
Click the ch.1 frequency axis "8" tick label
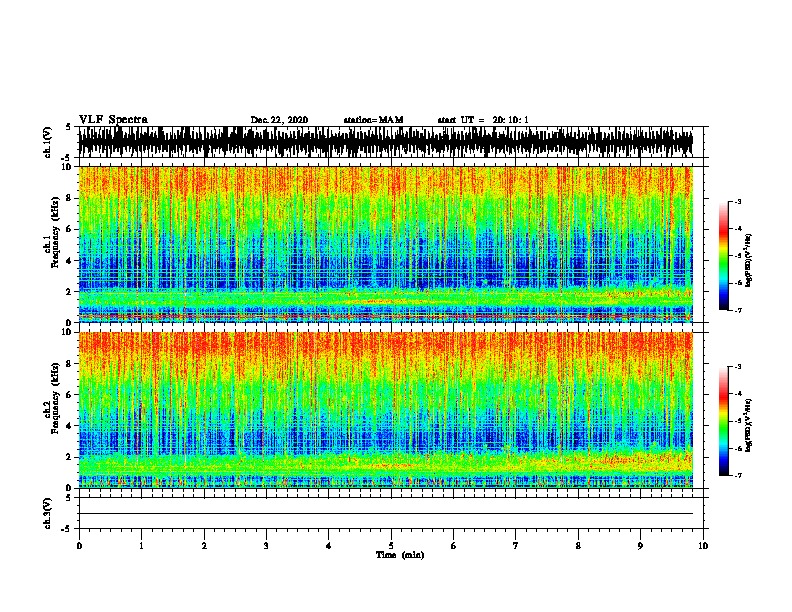[69, 198]
